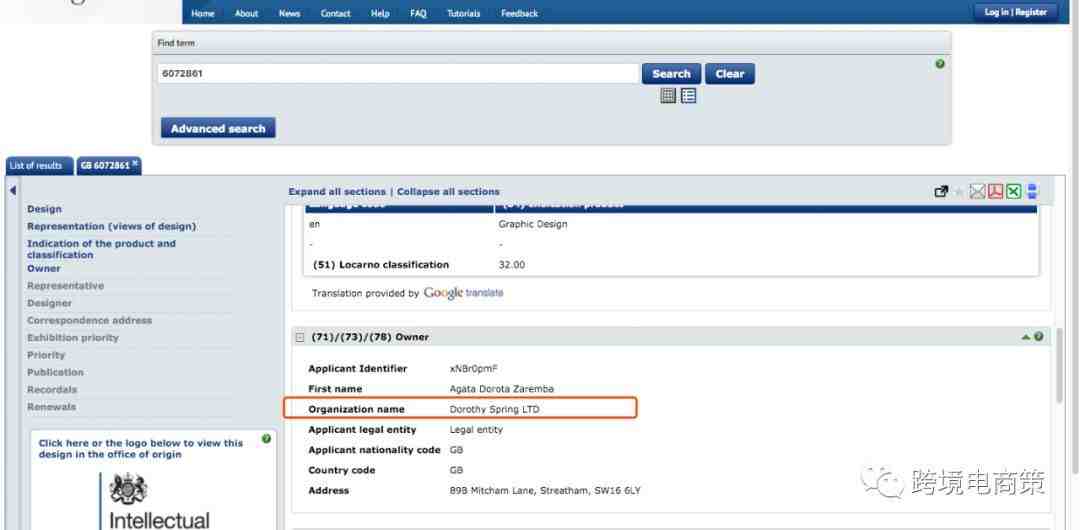
Task: Click the Clear button
Action: pyautogui.click(x=729, y=74)
